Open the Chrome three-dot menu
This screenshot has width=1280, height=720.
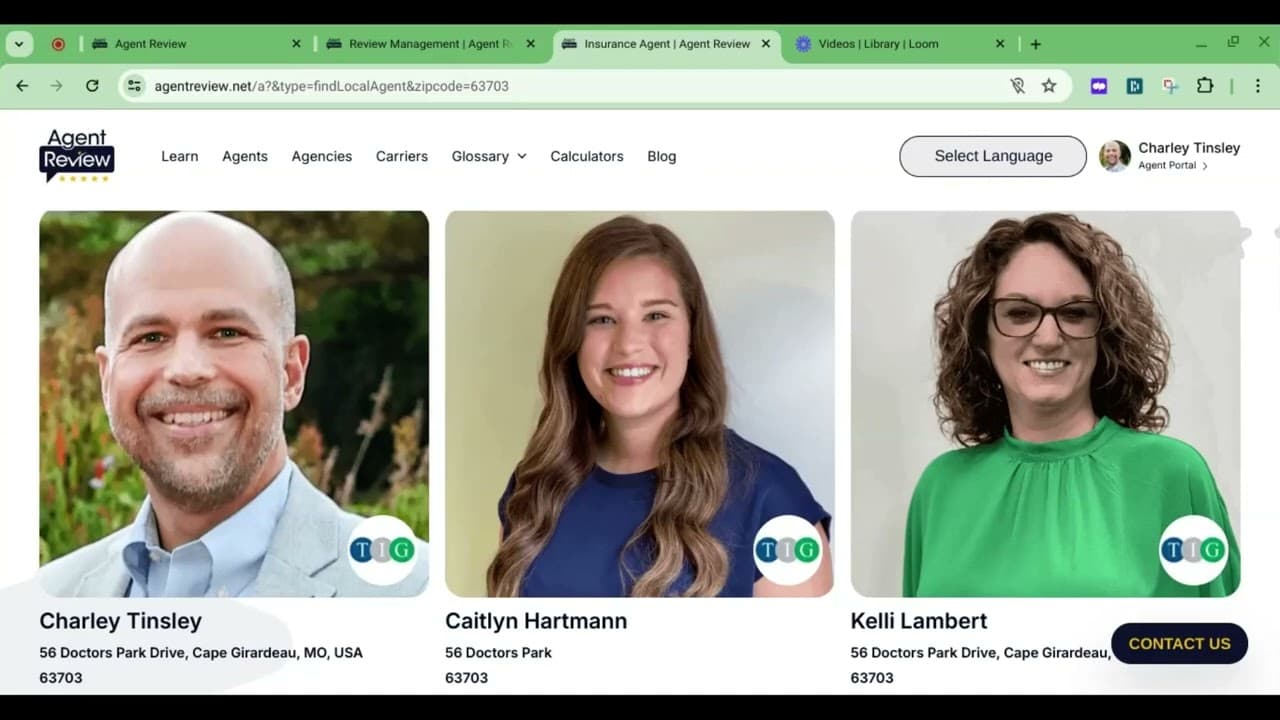[x=1258, y=86]
